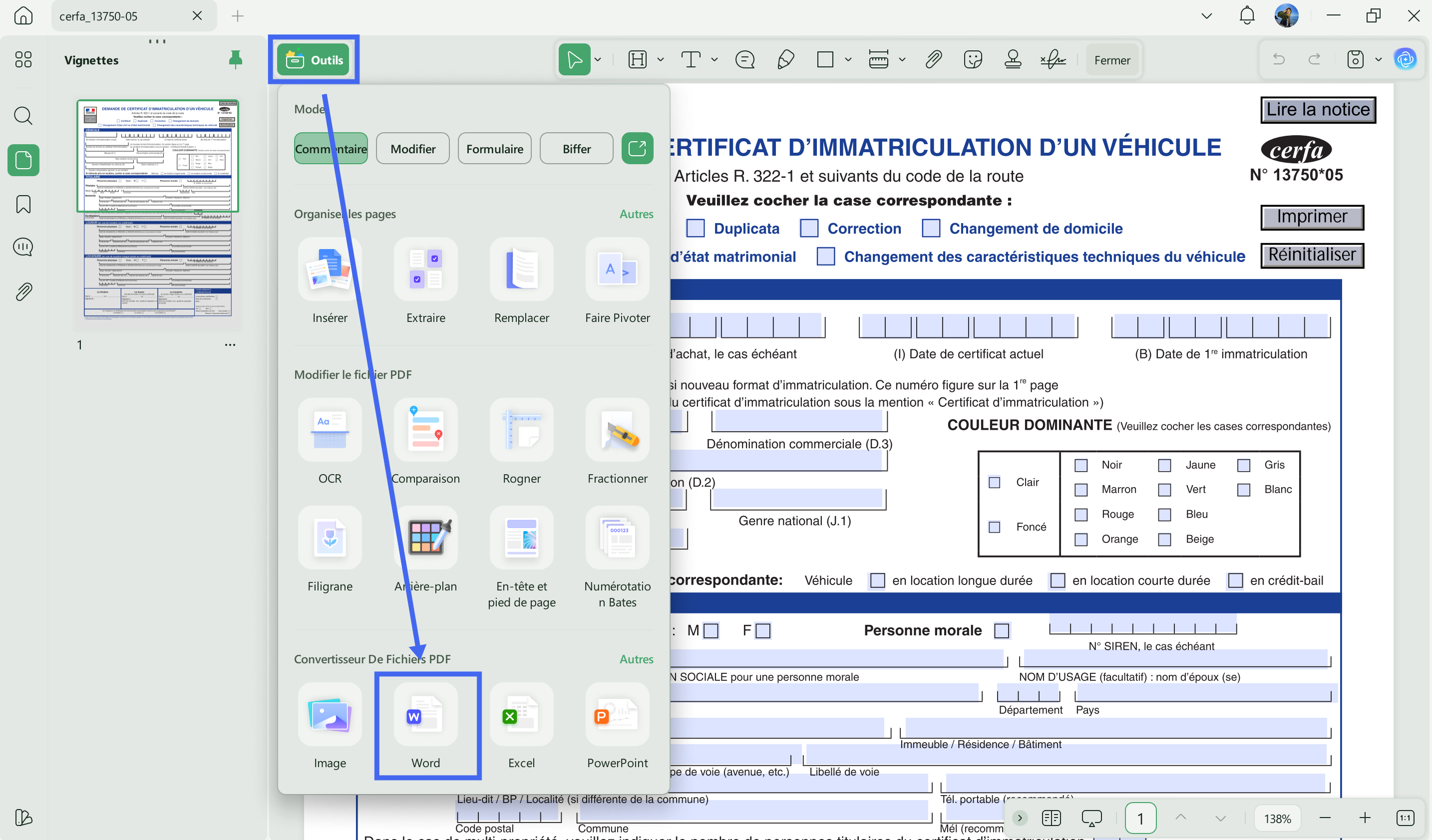Select Commentaire mode

point(331,149)
